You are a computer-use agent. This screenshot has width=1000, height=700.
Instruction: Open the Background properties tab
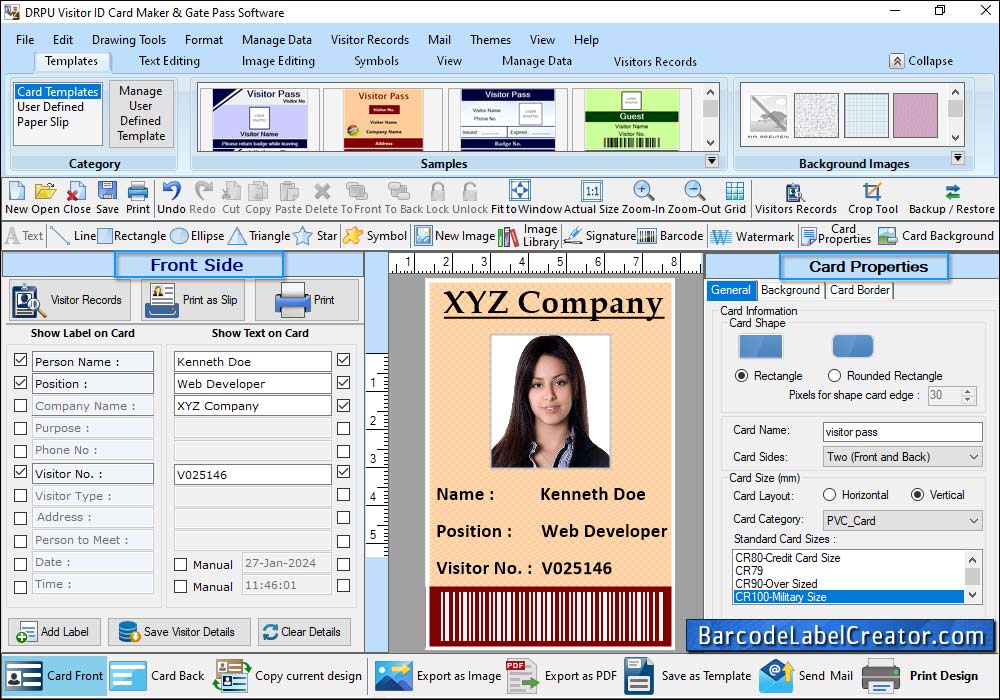point(790,290)
